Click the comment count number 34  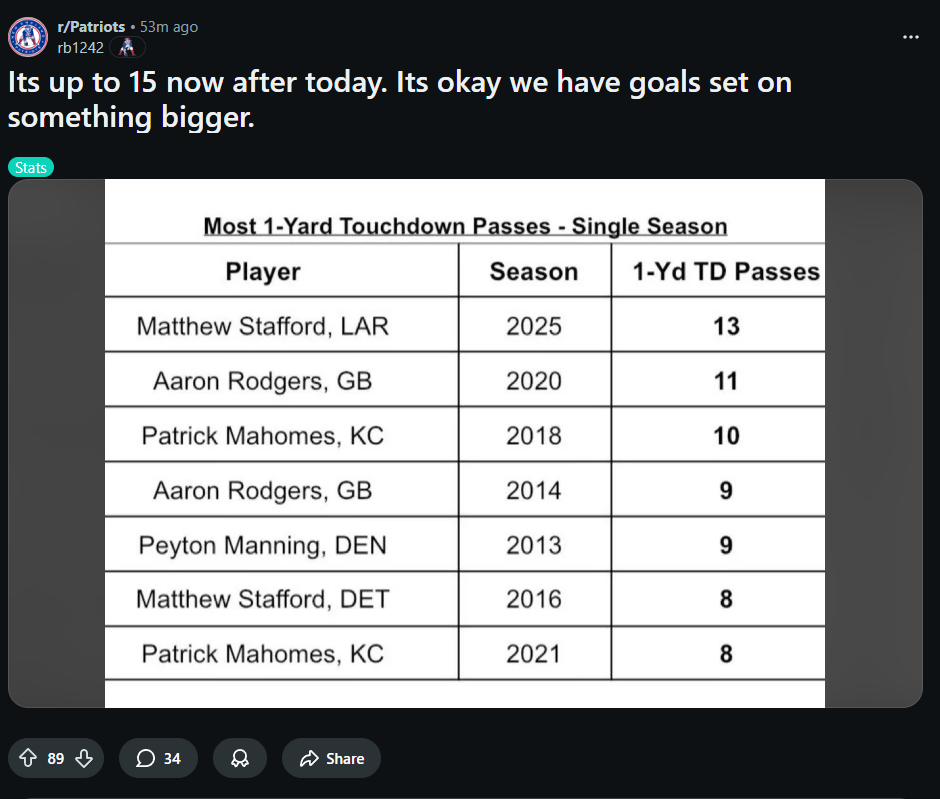click(172, 759)
